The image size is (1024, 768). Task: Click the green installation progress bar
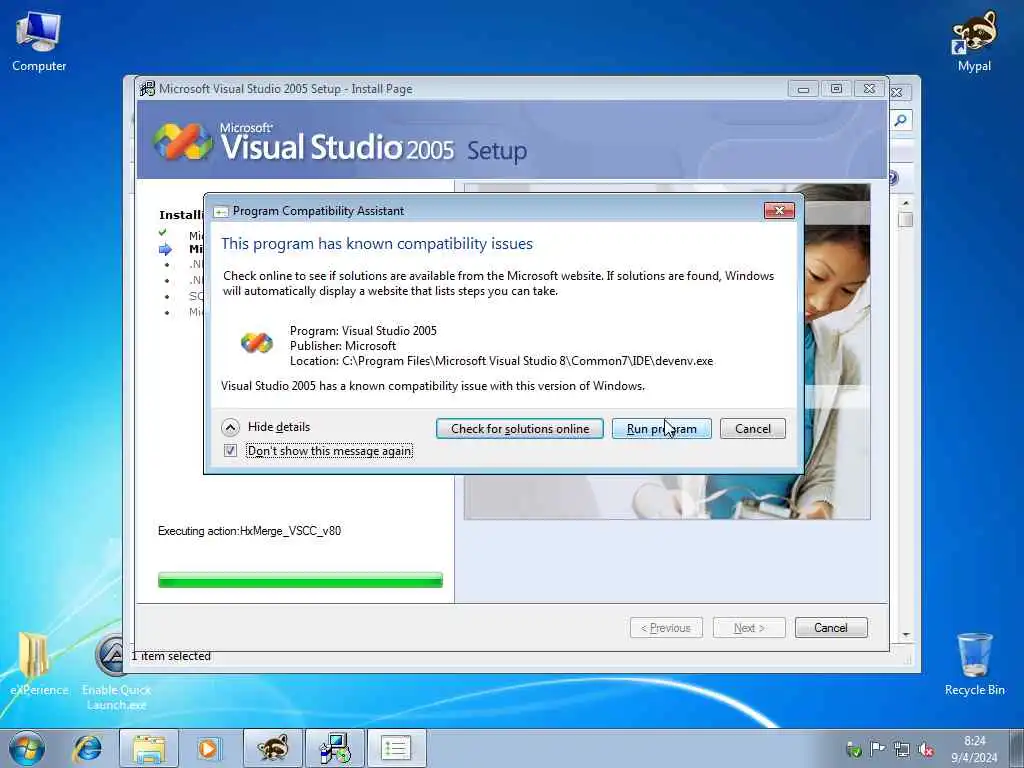click(300, 580)
